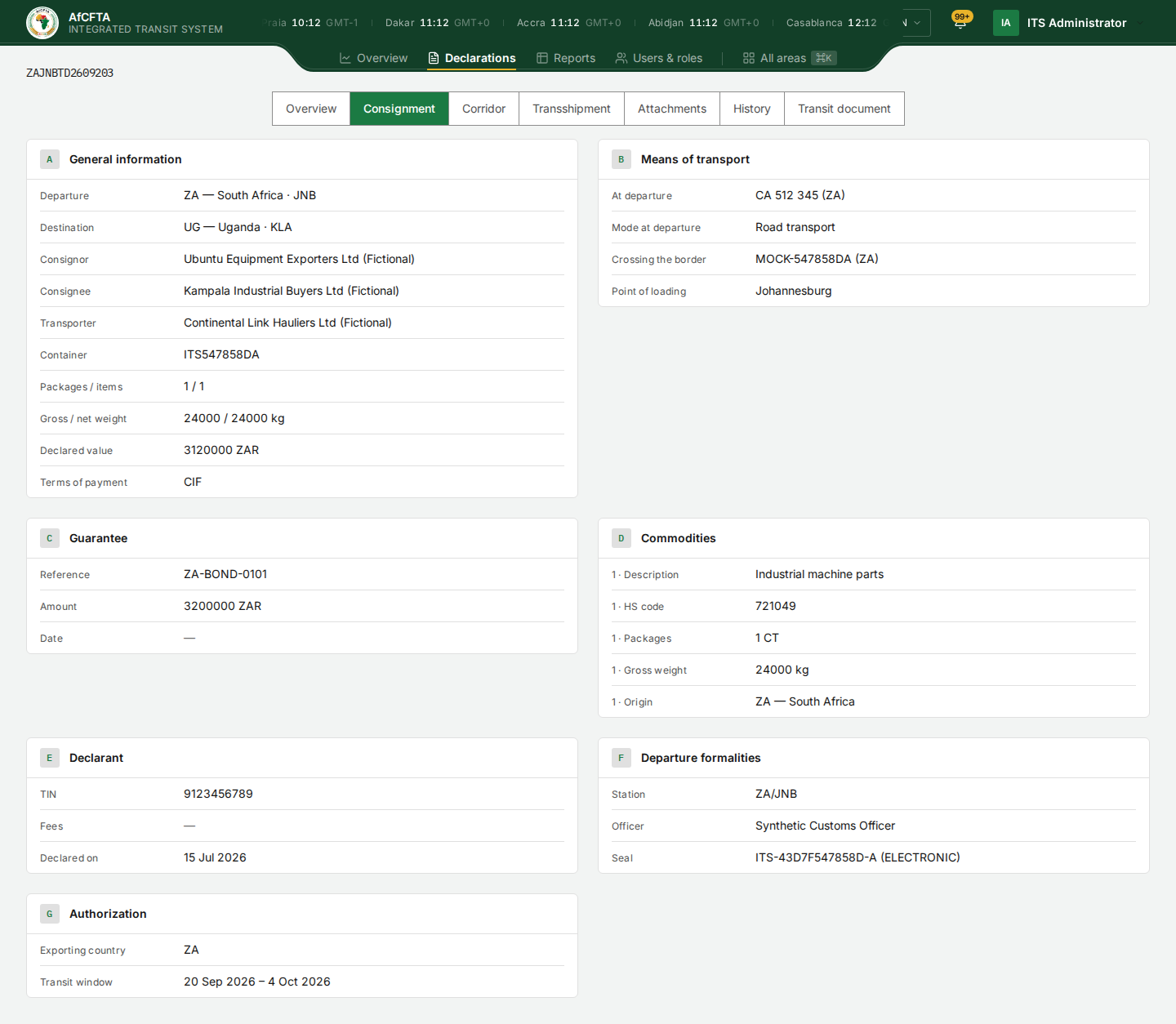The width and height of the screenshot is (1176, 1024).
Task: Click commodity packages value 1 CT
Action: click(767, 638)
